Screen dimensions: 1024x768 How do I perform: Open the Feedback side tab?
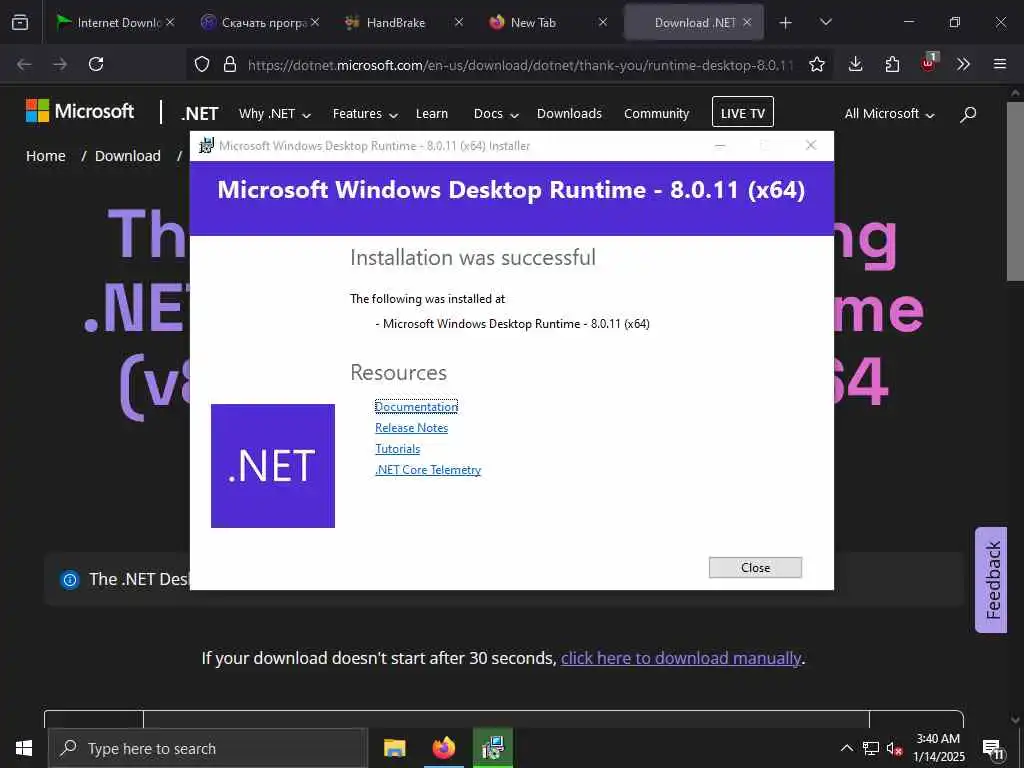[x=991, y=580]
